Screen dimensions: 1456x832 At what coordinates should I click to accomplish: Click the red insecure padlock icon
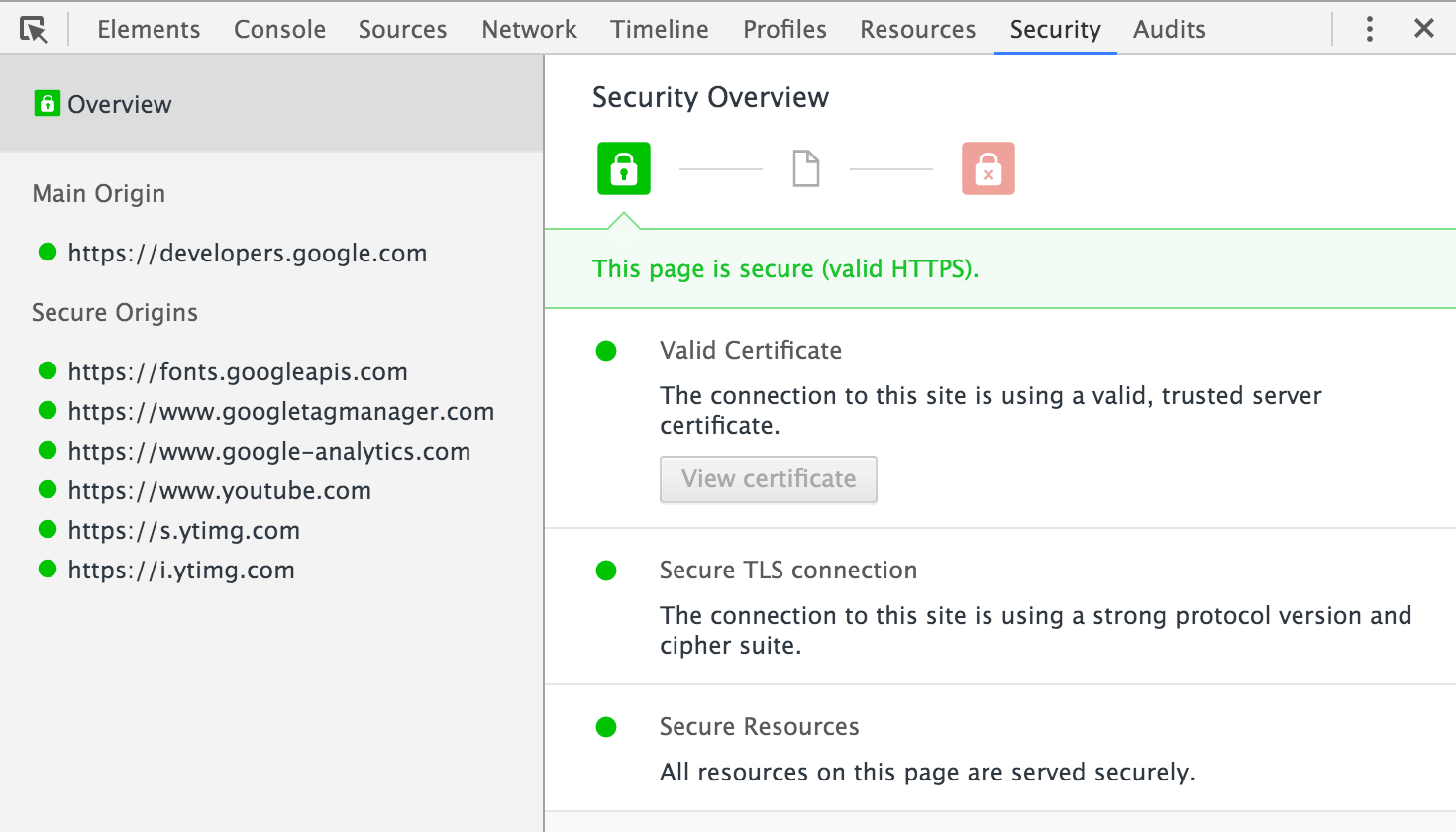[988, 168]
